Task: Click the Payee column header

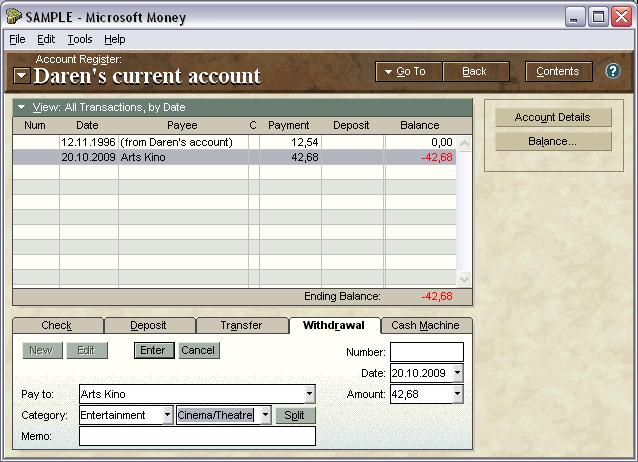Action: point(182,125)
